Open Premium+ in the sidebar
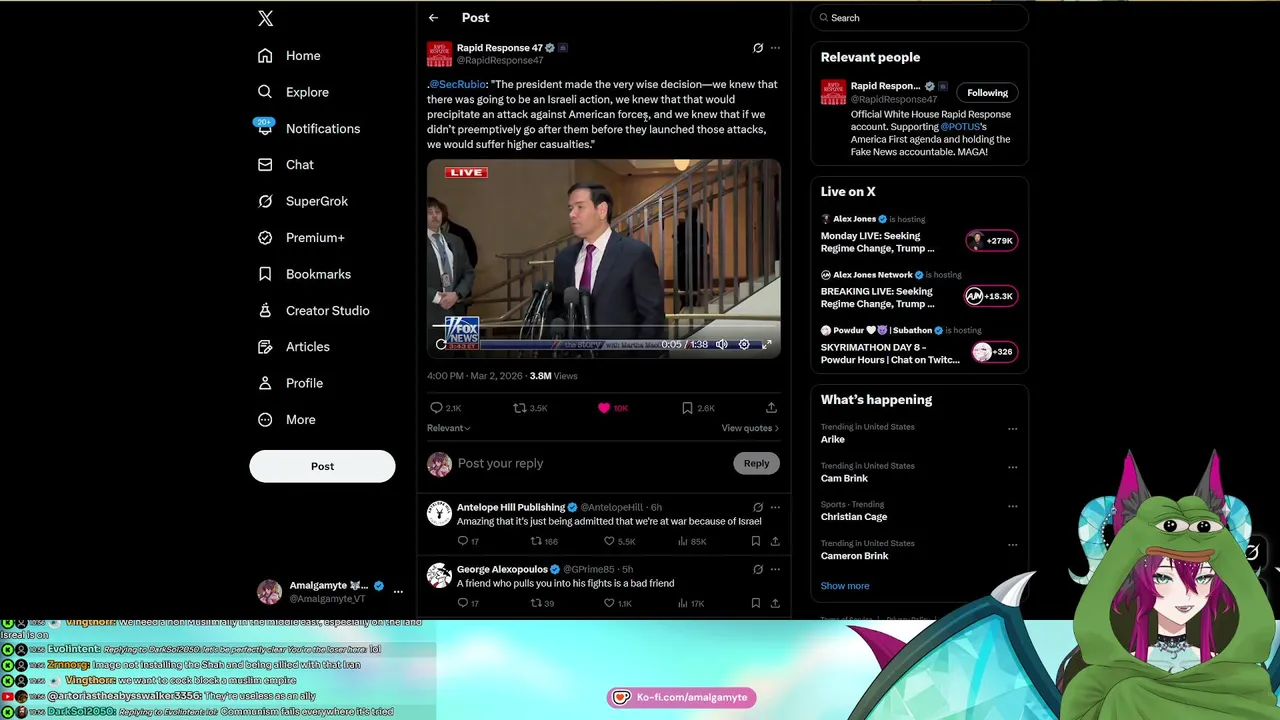The width and height of the screenshot is (1280, 720). click(301, 238)
